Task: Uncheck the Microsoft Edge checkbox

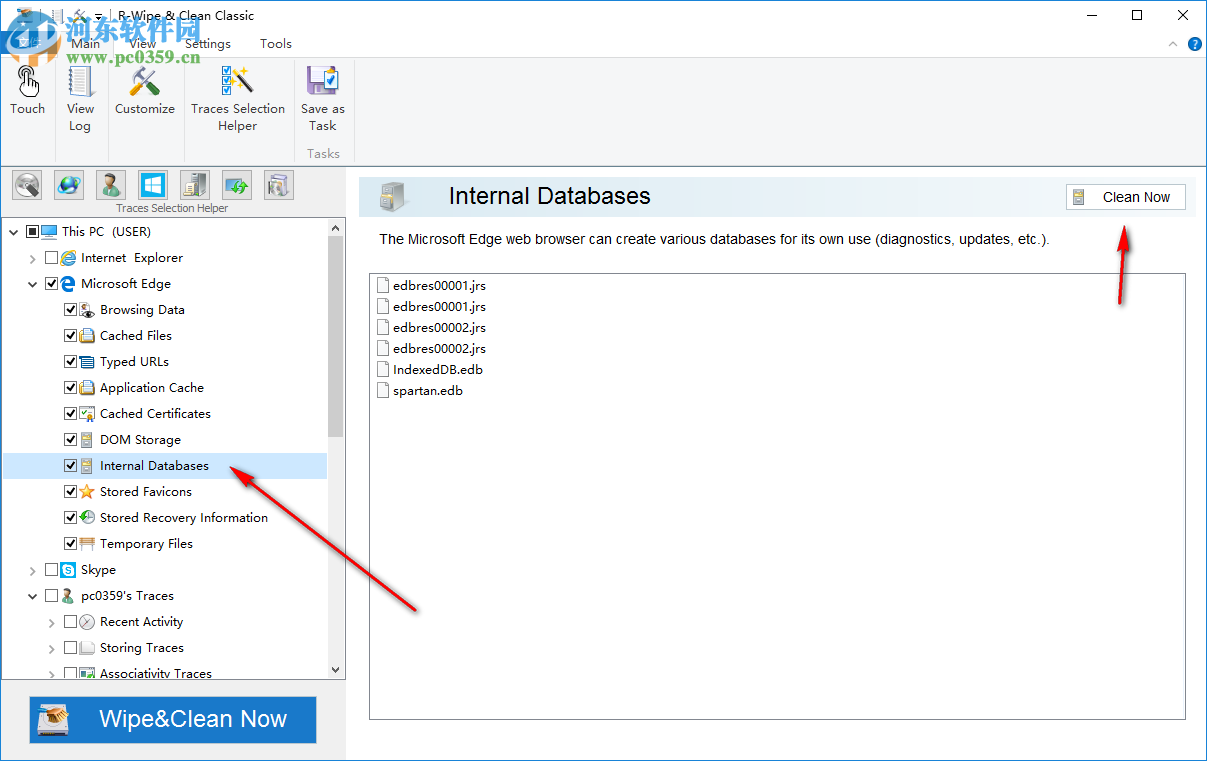Action: coord(52,284)
